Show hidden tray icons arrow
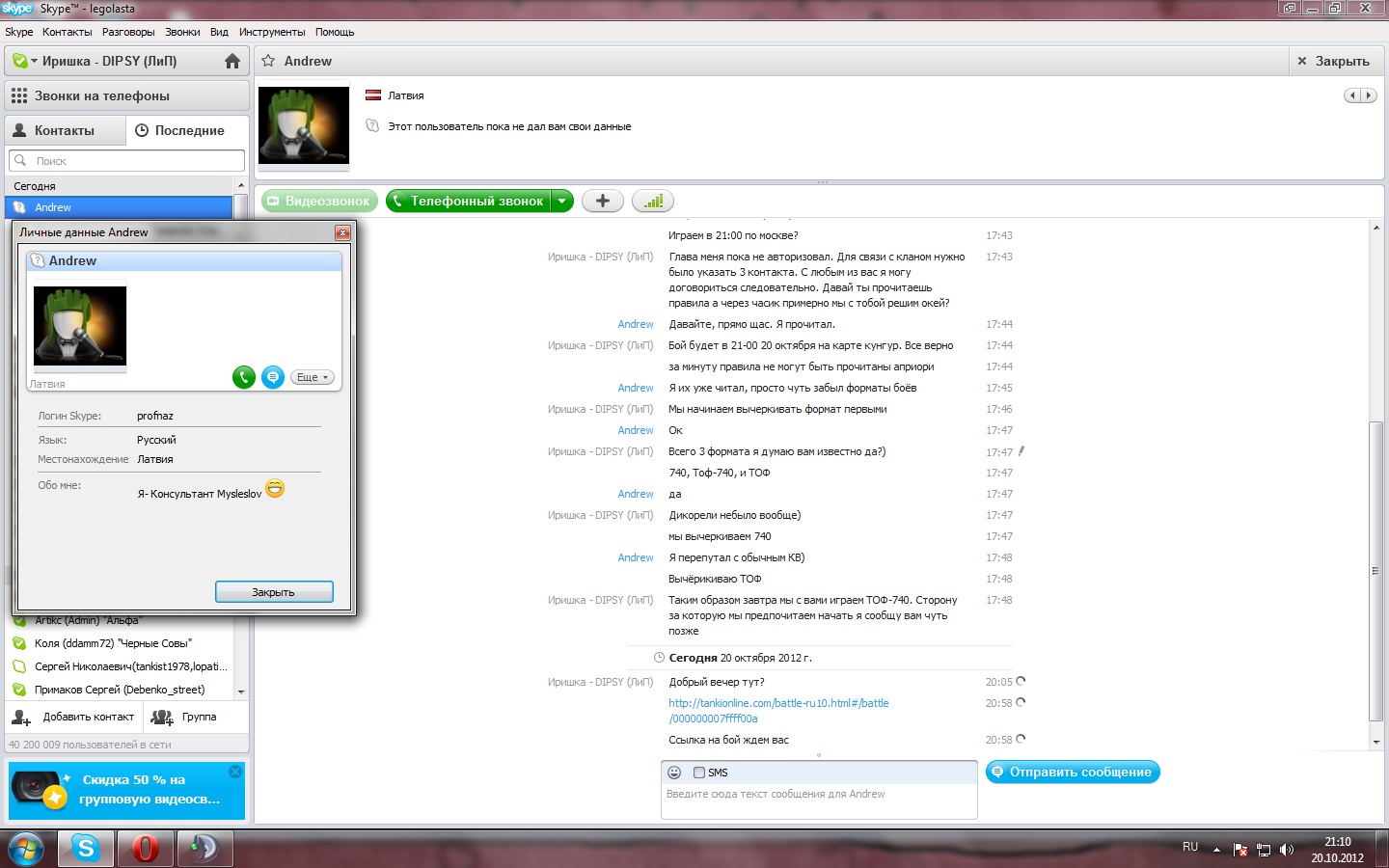This screenshot has height=868, width=1389. point(1216,850)
